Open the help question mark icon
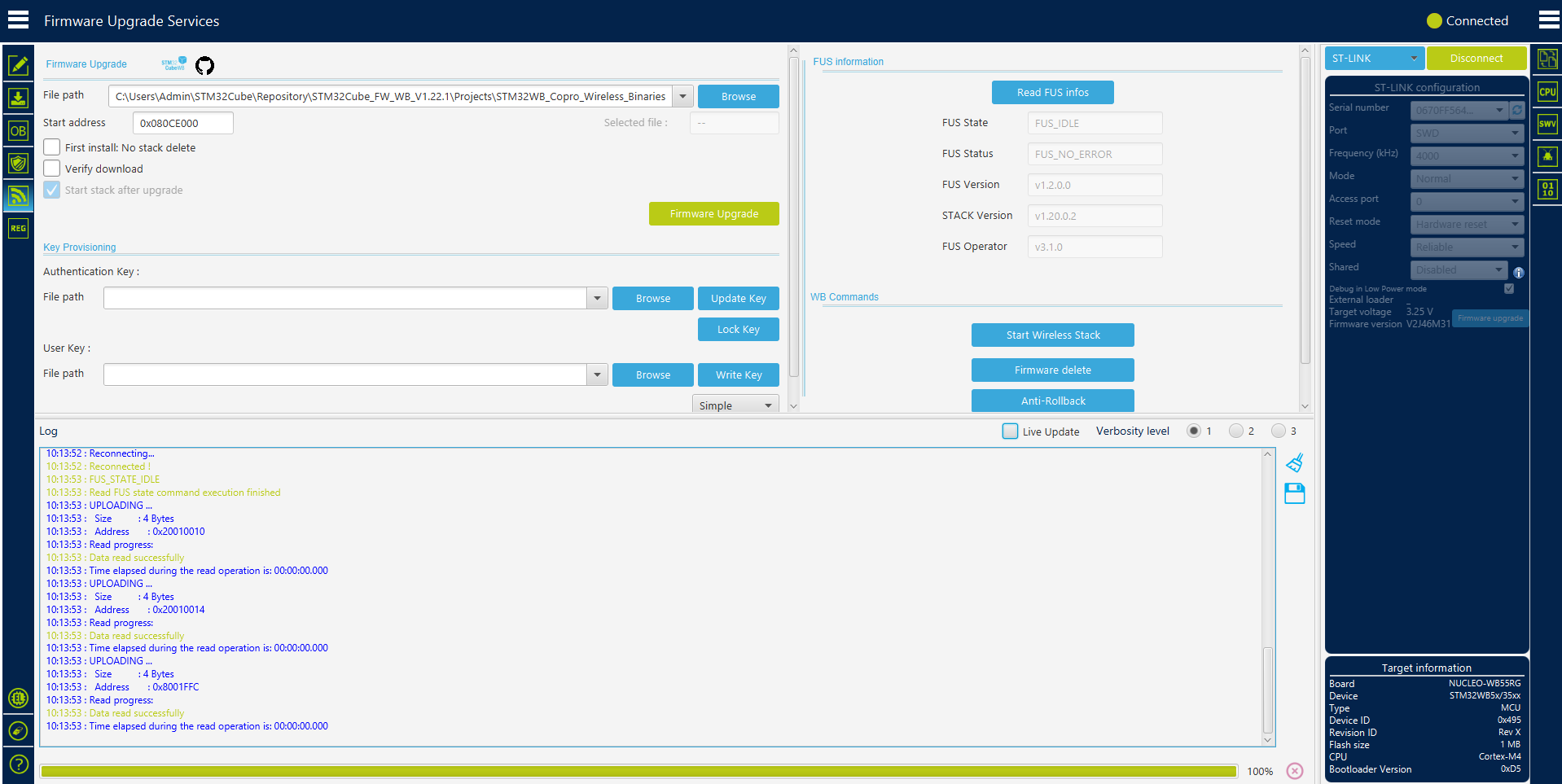Image resolution: width=1562 pixels, height=784 pixels. pos(18,764)
